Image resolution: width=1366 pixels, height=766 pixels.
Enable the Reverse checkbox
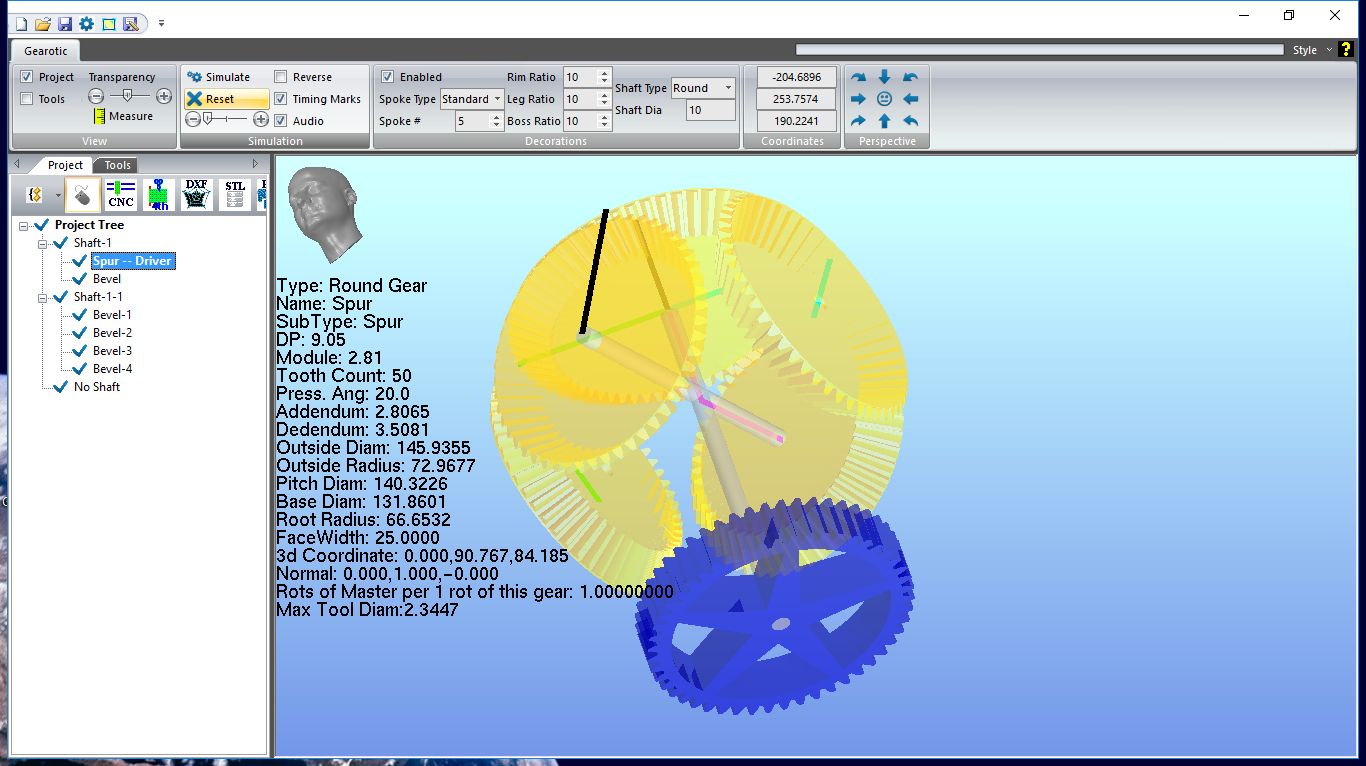[x=281, y=77]
